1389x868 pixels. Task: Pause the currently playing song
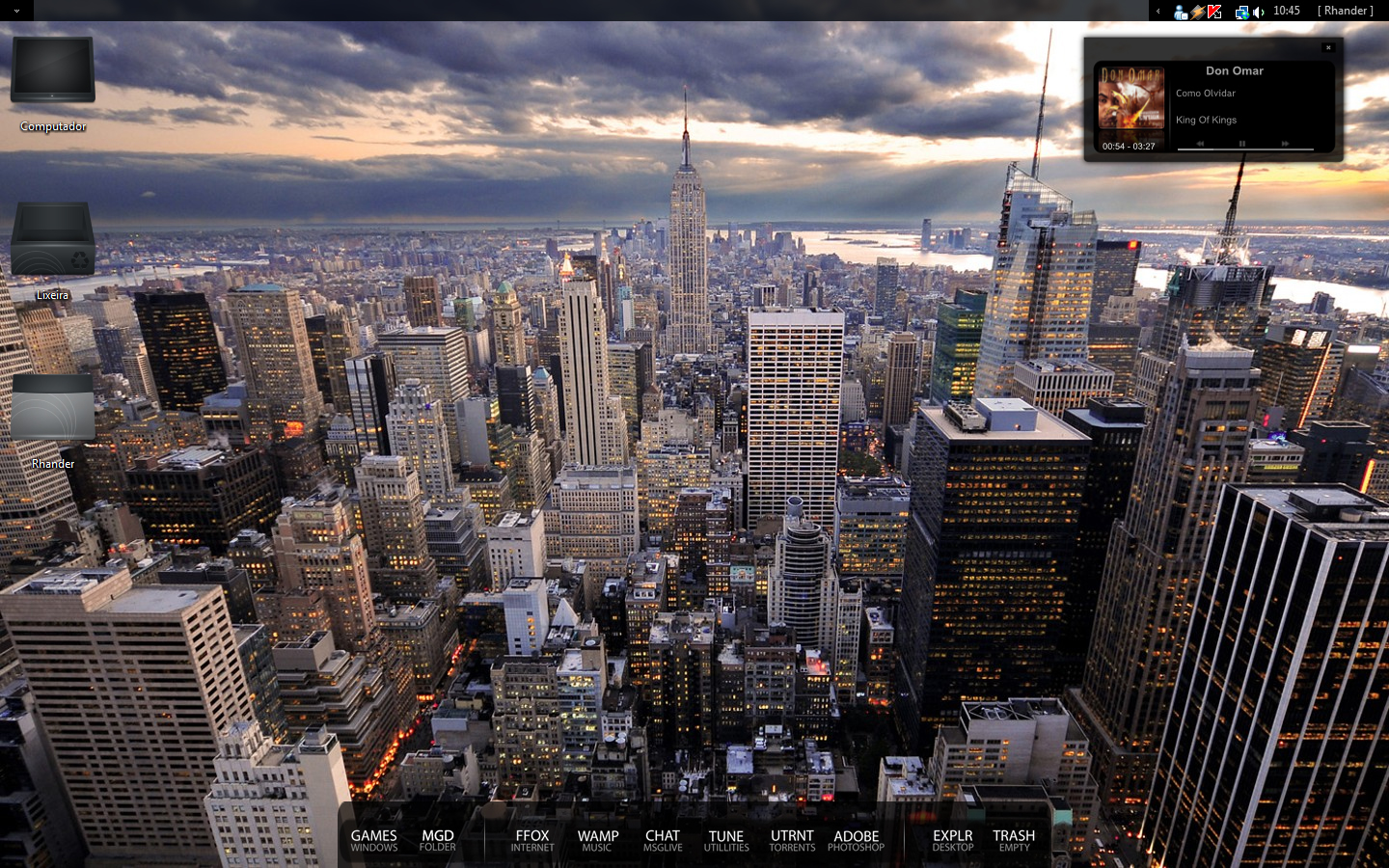pyautogui.click(x=1242, y=144)
